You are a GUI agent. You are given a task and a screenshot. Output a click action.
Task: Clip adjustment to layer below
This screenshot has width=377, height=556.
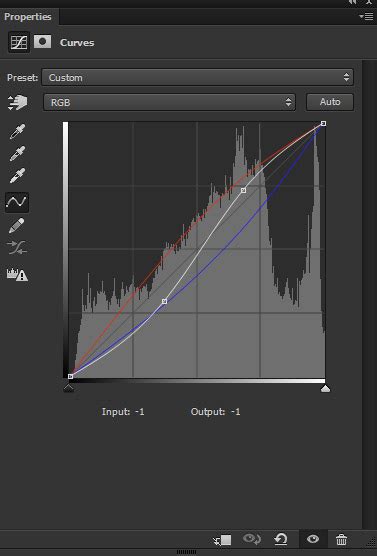[222, 540]
